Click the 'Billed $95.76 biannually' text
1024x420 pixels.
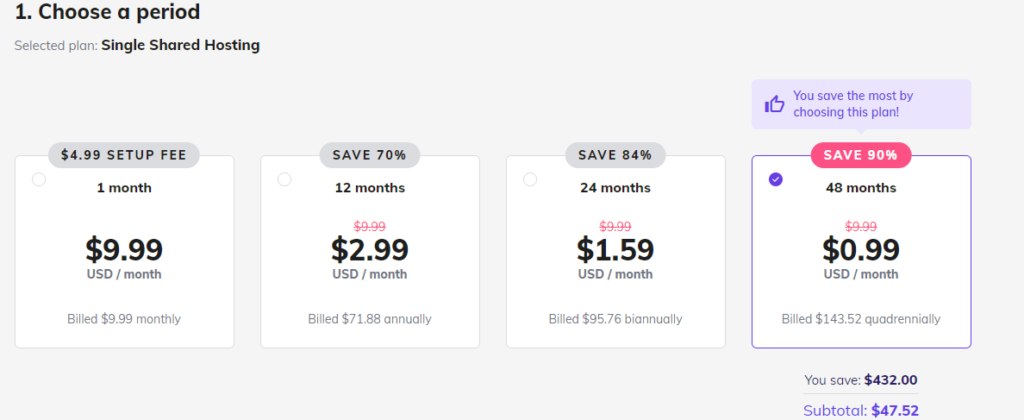click(x=615, y=319)
